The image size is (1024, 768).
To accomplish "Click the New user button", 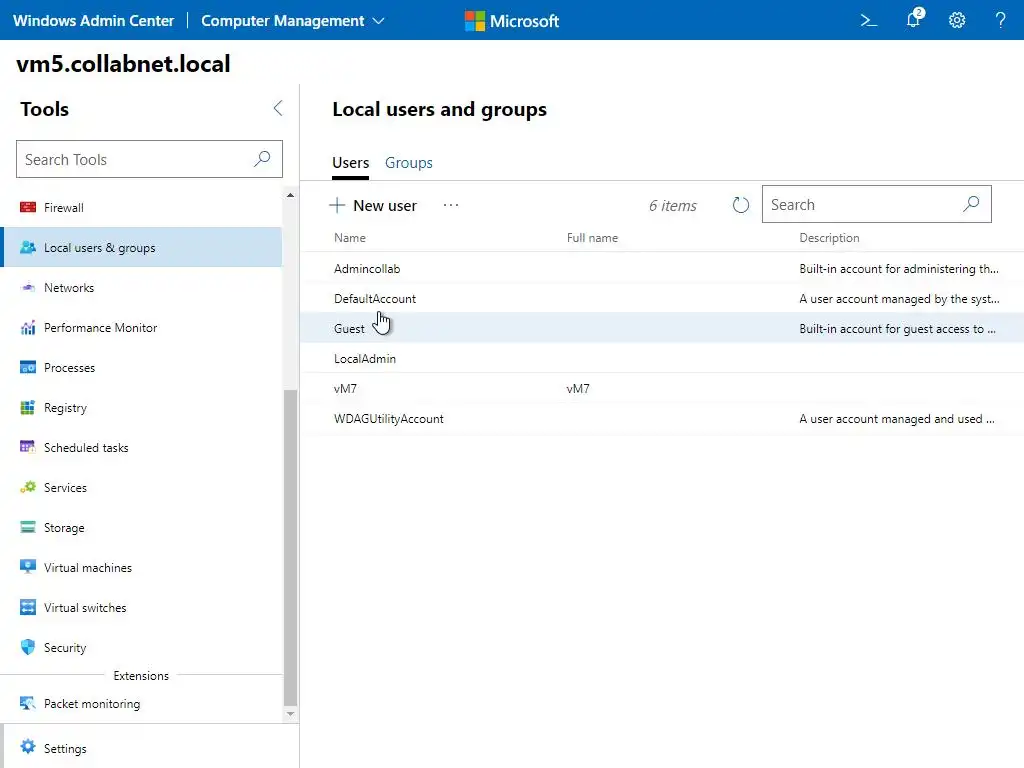I will tap(373, 205).
